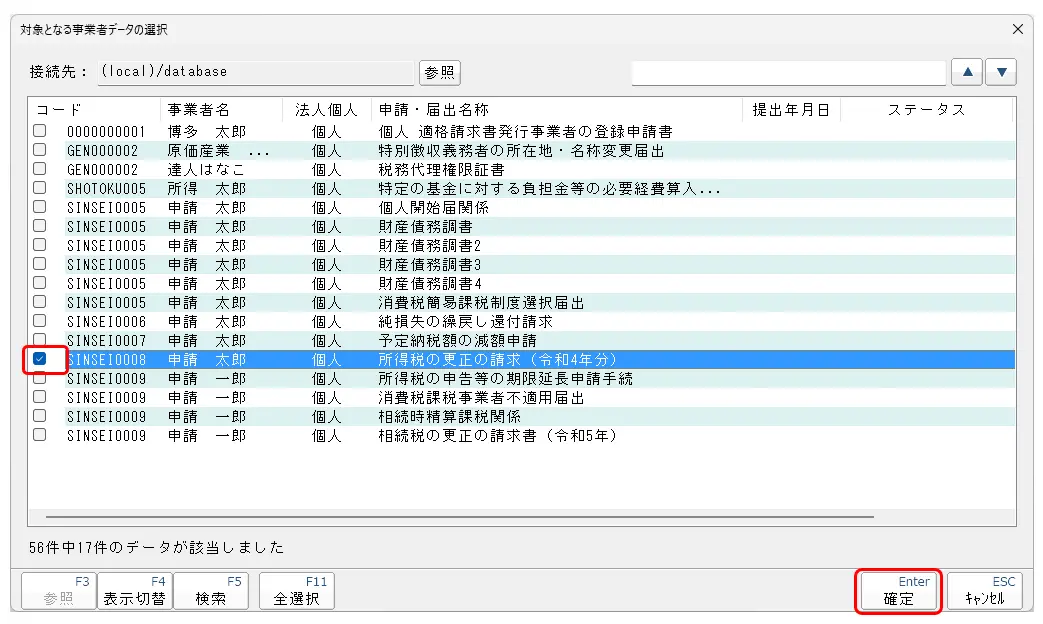Click the 検索 F5 button

(211, 591)
